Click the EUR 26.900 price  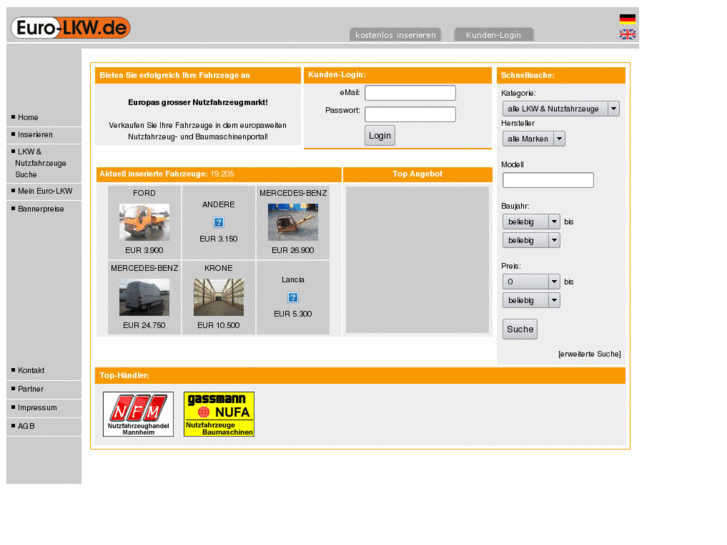[293, 250]
